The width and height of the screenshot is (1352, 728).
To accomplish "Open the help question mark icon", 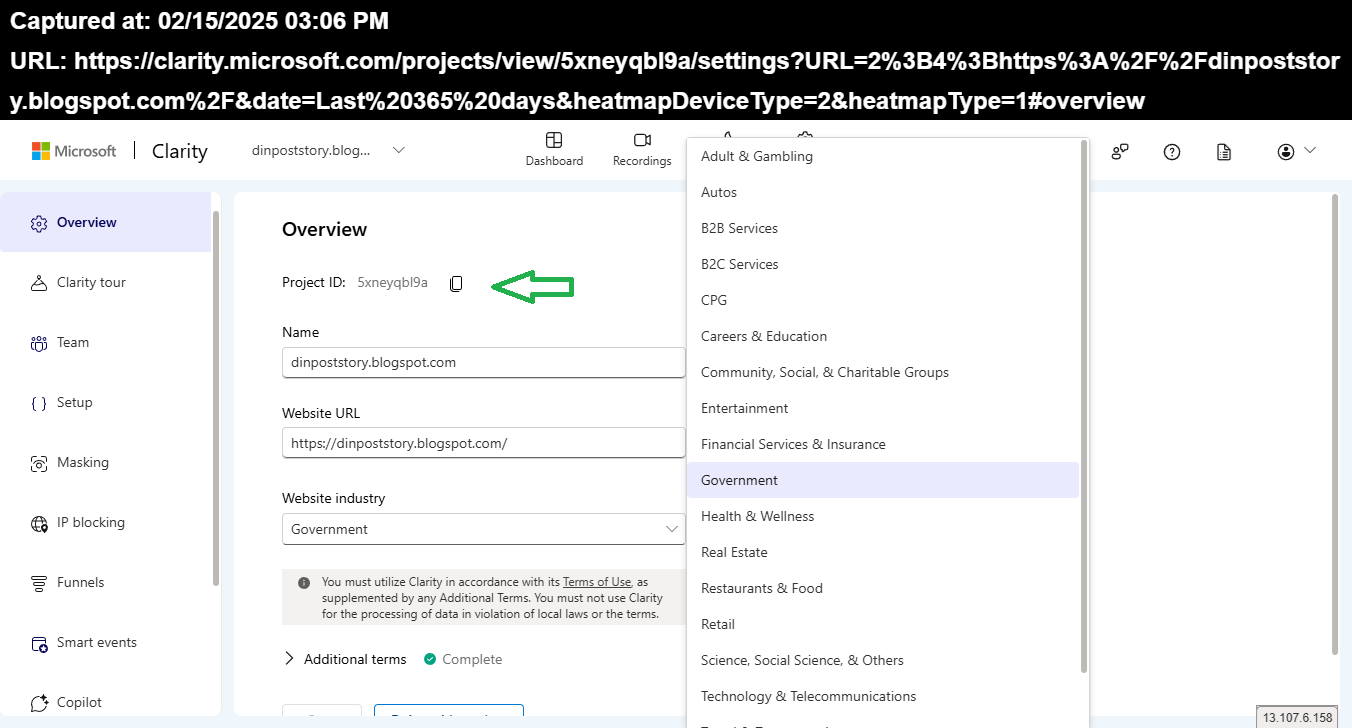I will pos(1172,151).
